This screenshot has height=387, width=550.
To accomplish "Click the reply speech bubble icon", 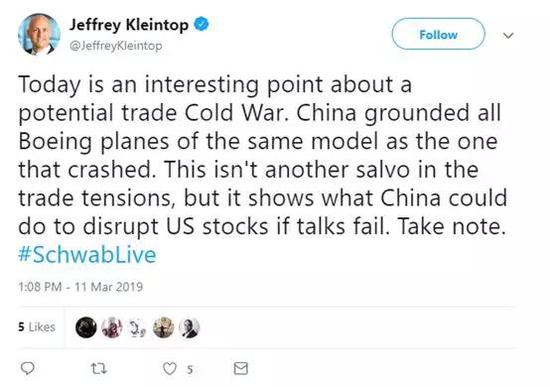I will click(28, 368).
